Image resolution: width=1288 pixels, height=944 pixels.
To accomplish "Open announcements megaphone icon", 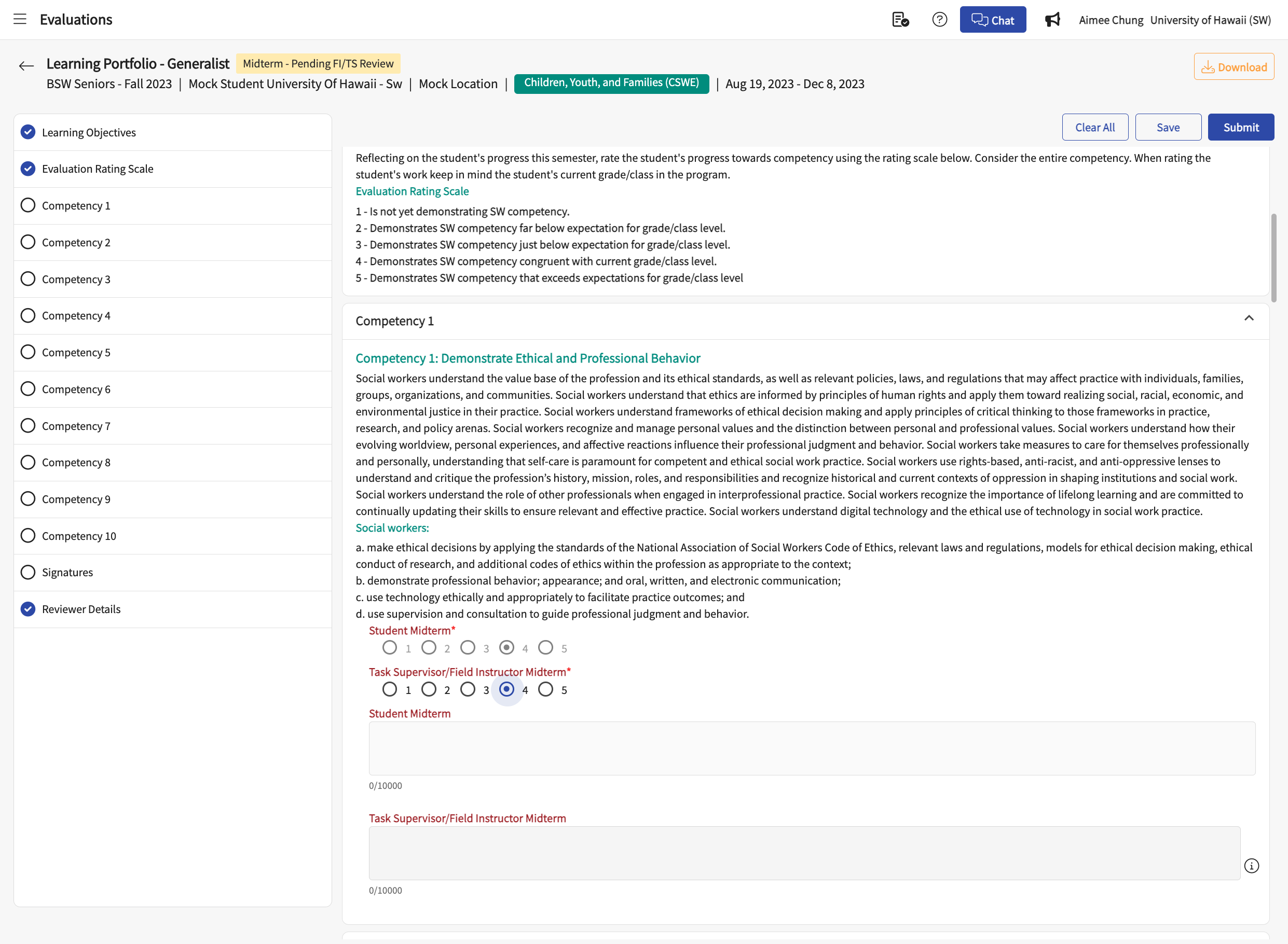I will pos(1052,19).
